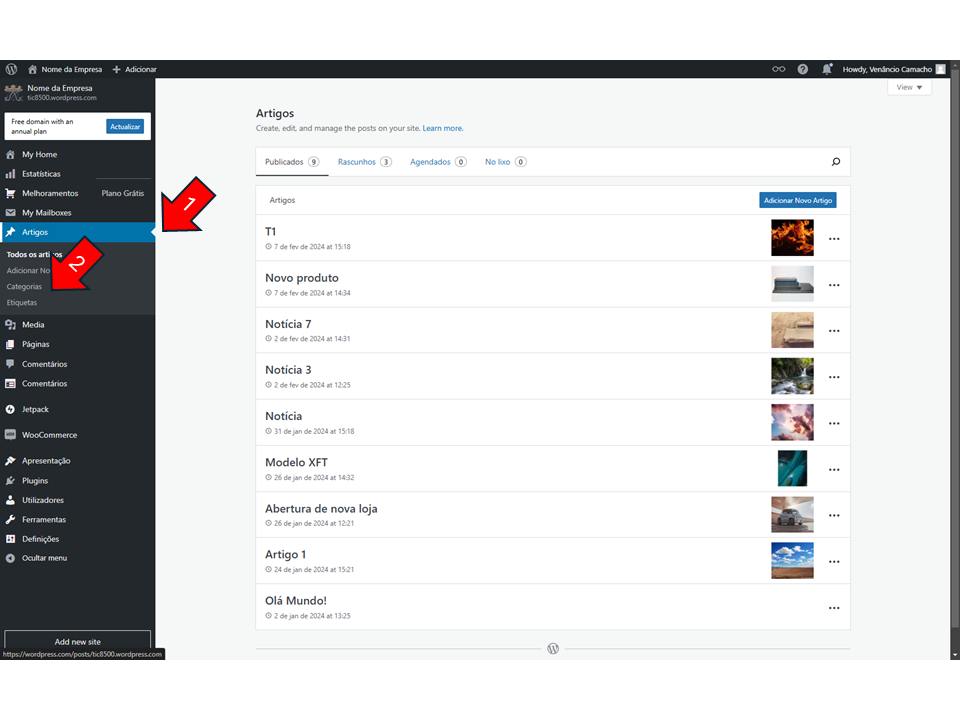The width and height of the screenshot is (960, 720).
Task: Open Etiquetas in the Artigos submenu
Action: 22,302
